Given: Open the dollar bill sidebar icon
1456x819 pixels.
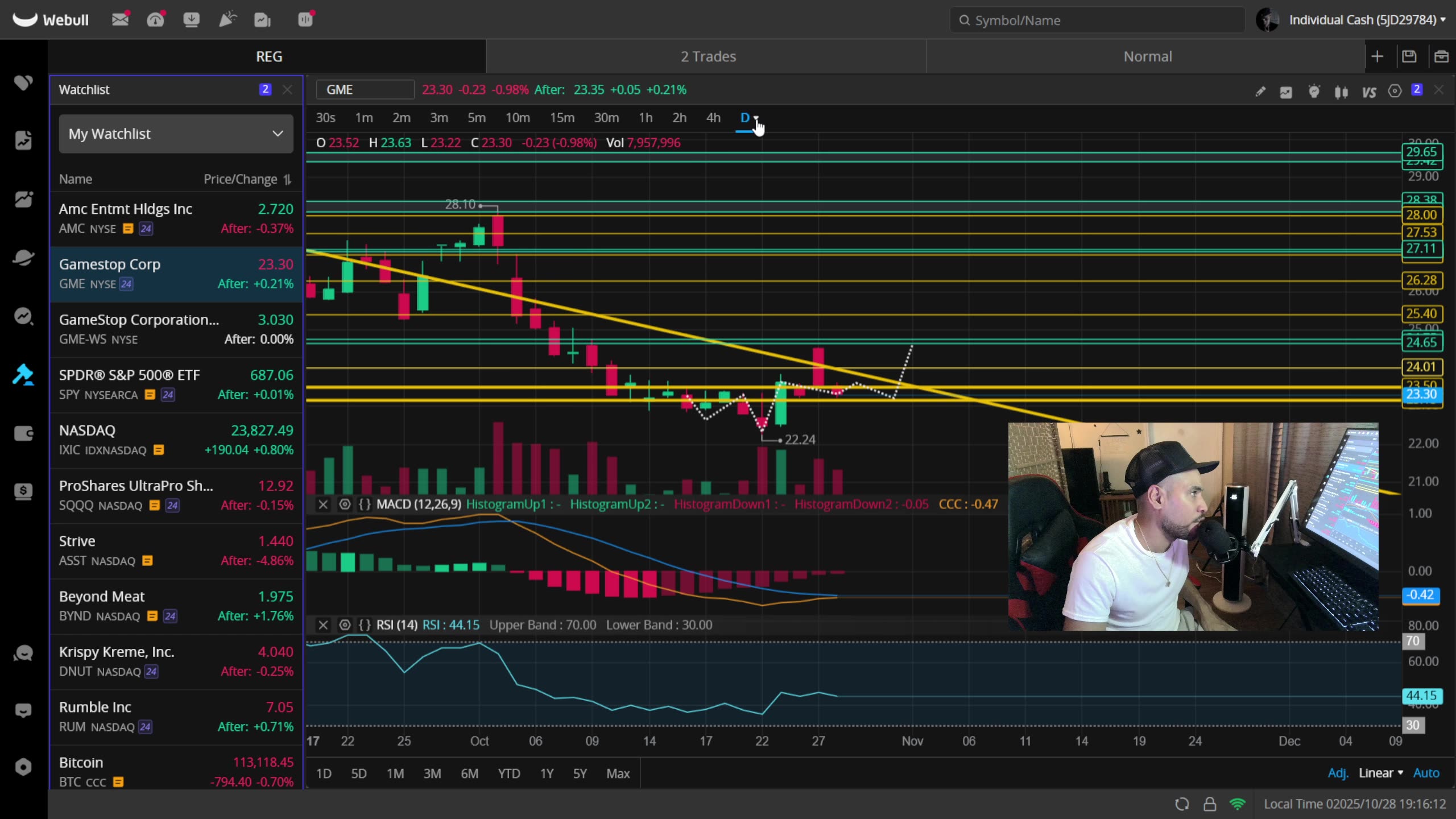Looking at the screenshot, I should (23, 491).
